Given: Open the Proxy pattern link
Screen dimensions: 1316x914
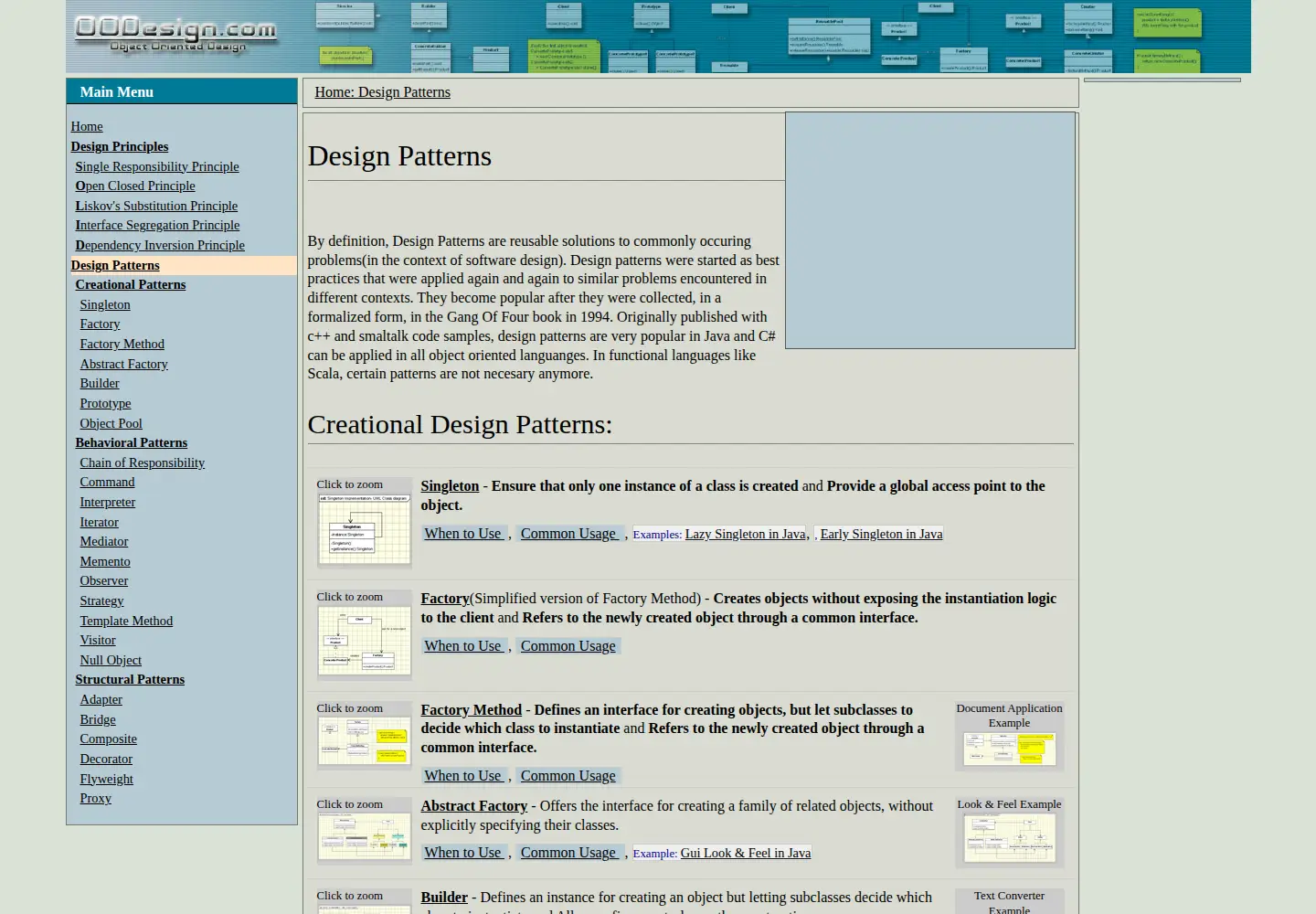Looking at the screenshot, I should click(x=95, y=798).
